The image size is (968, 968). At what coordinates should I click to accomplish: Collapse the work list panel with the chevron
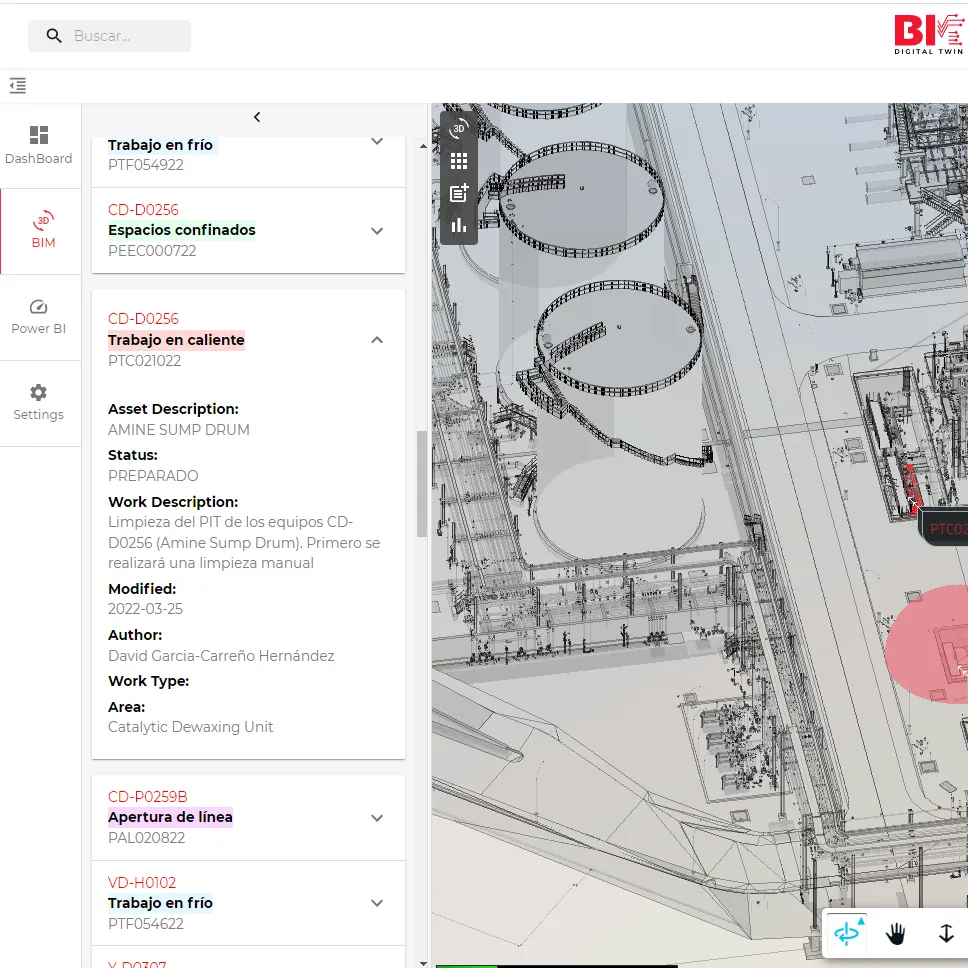click(256, 117)
